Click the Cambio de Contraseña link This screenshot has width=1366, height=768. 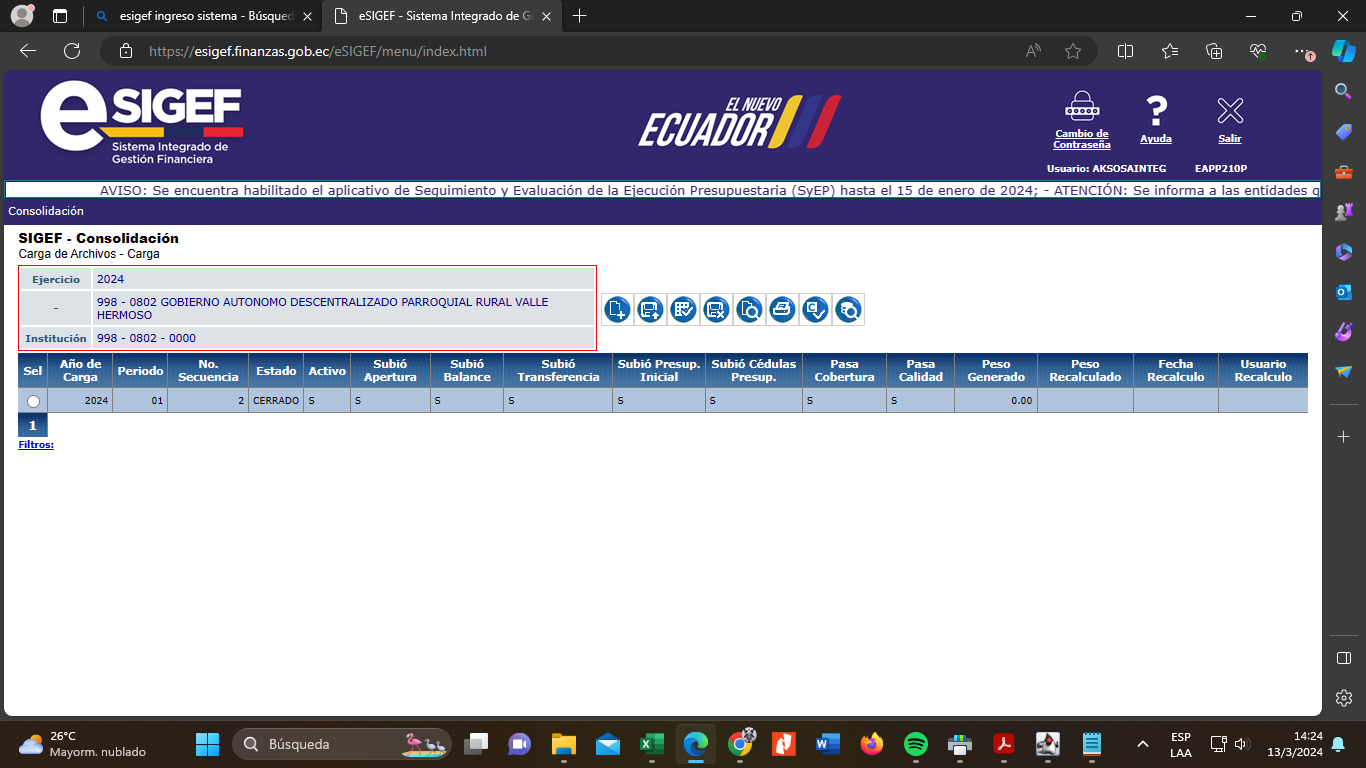point(1081,139)
